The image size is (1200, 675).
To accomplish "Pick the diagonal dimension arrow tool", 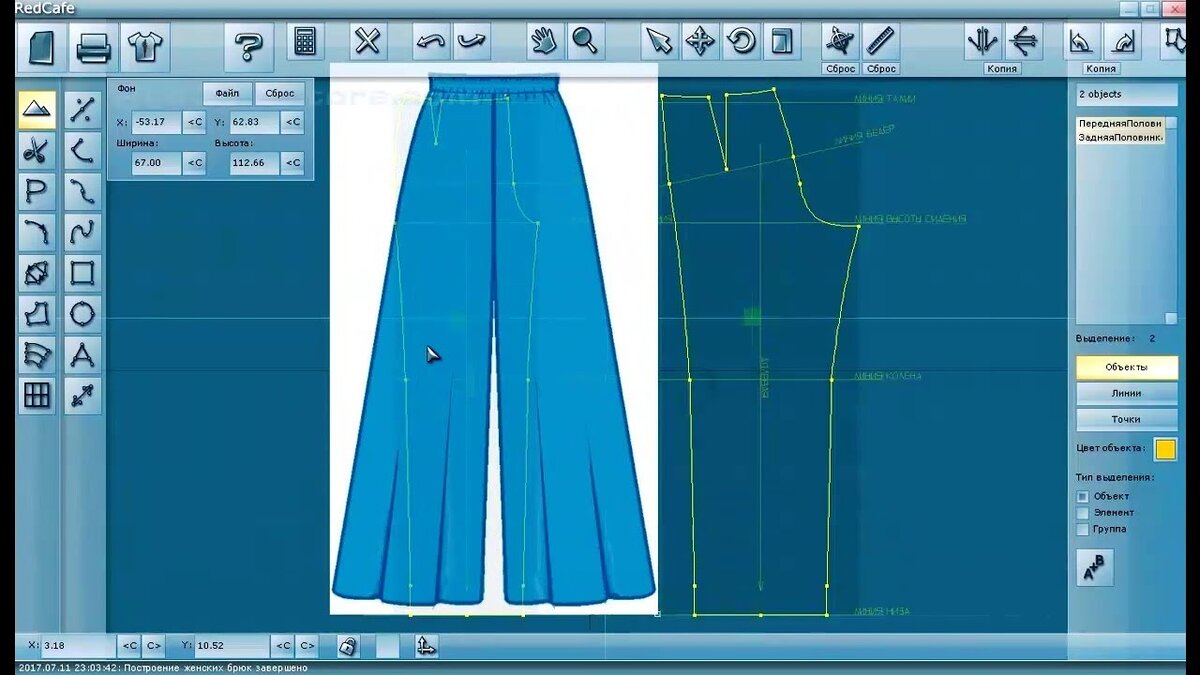I will 82,396.
